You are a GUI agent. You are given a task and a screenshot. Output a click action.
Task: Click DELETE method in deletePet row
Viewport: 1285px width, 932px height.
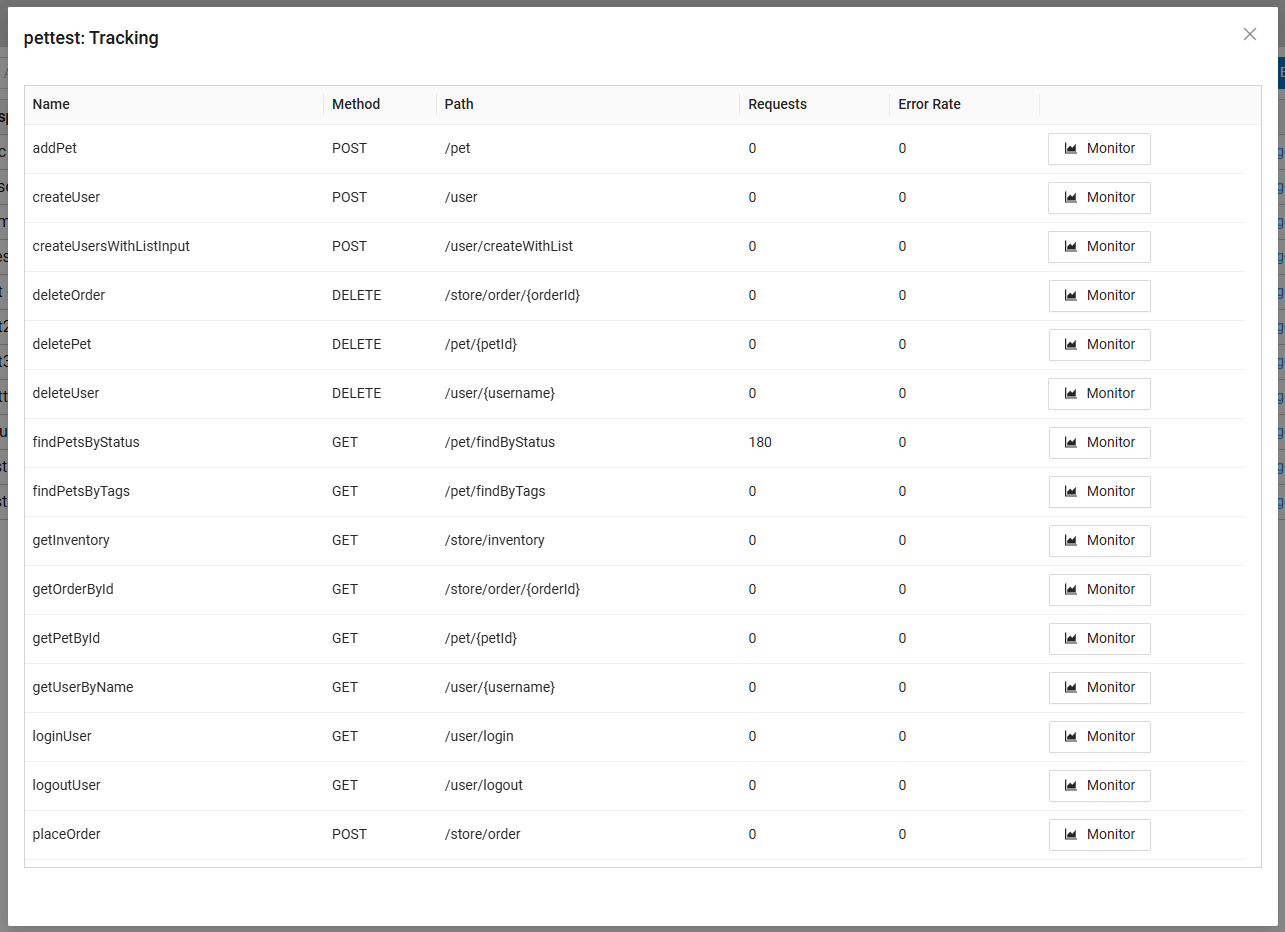tap(357, 344)
